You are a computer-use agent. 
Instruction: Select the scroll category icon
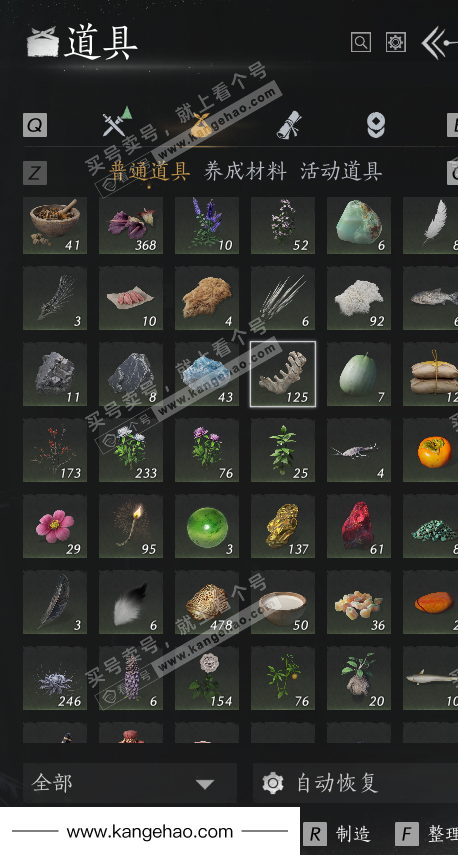(289, 124)
